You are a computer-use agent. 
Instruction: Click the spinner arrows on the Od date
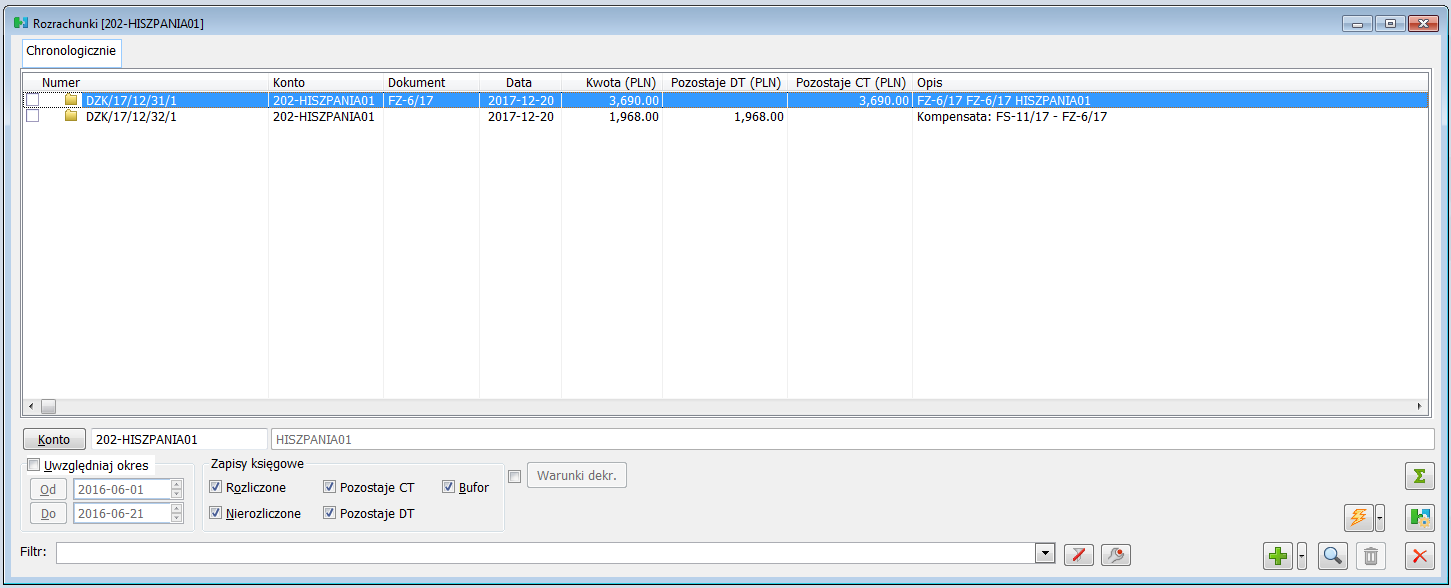177,489
